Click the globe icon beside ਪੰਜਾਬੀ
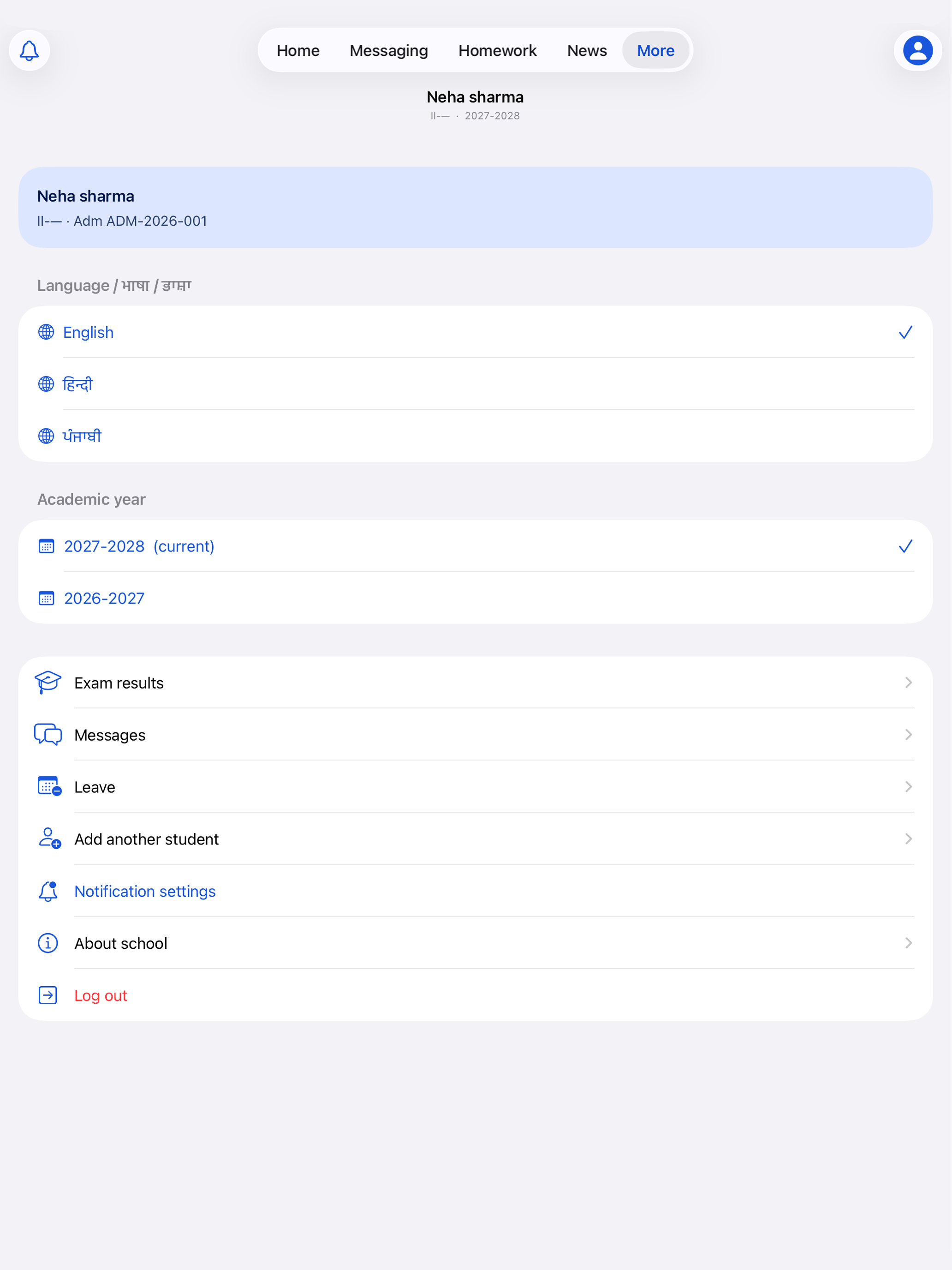Viewport: 952px width, 1270px height. [x=46, y=436]
